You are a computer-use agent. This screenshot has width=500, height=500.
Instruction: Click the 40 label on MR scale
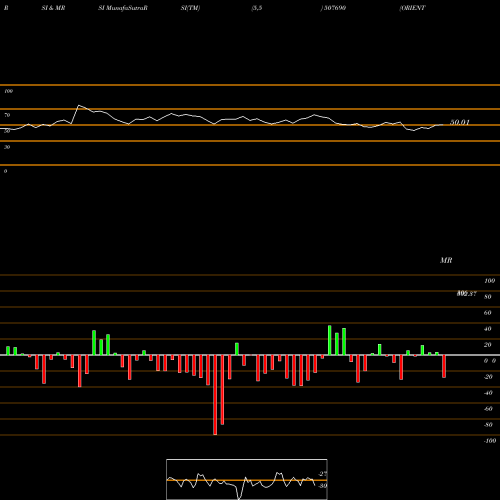coord(488,329)
